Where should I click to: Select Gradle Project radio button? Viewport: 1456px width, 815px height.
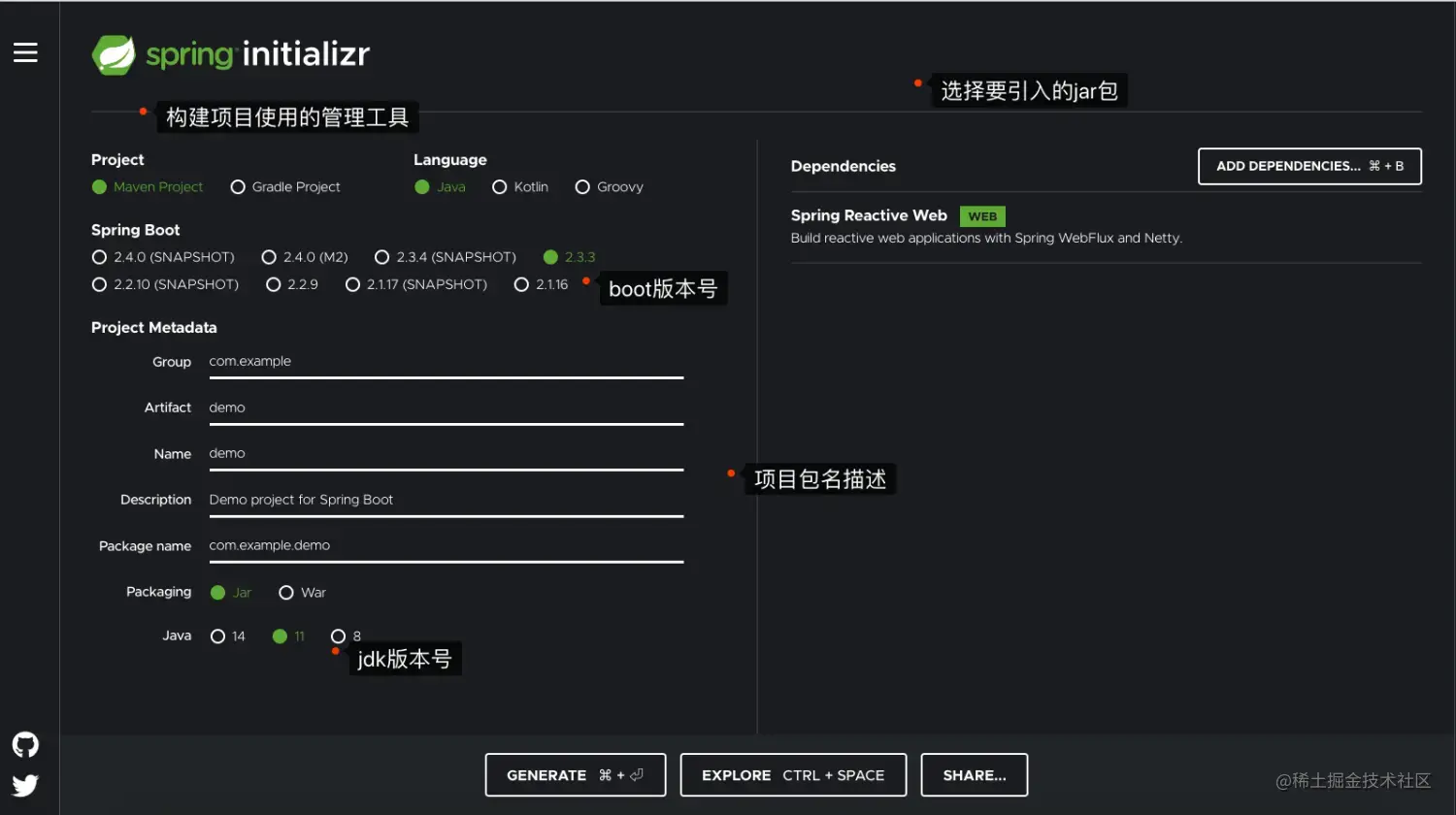click(285, 187)
